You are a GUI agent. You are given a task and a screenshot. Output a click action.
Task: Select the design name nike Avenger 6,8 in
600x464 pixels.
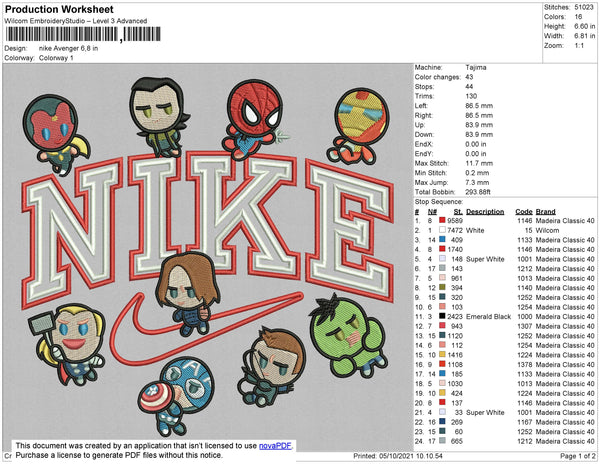pyautogui.click(x=68, y=48)
